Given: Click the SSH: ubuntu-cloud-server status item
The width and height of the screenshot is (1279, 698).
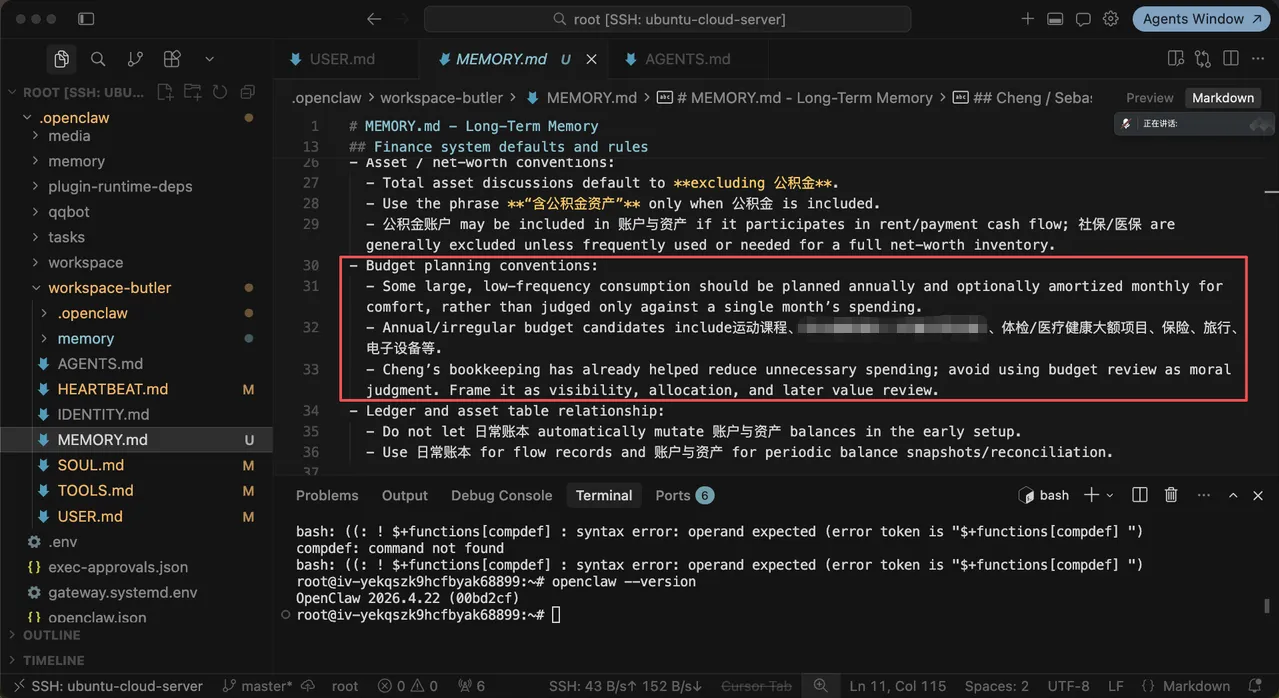Looking at the screenshot, I should [x=106, y=686].
